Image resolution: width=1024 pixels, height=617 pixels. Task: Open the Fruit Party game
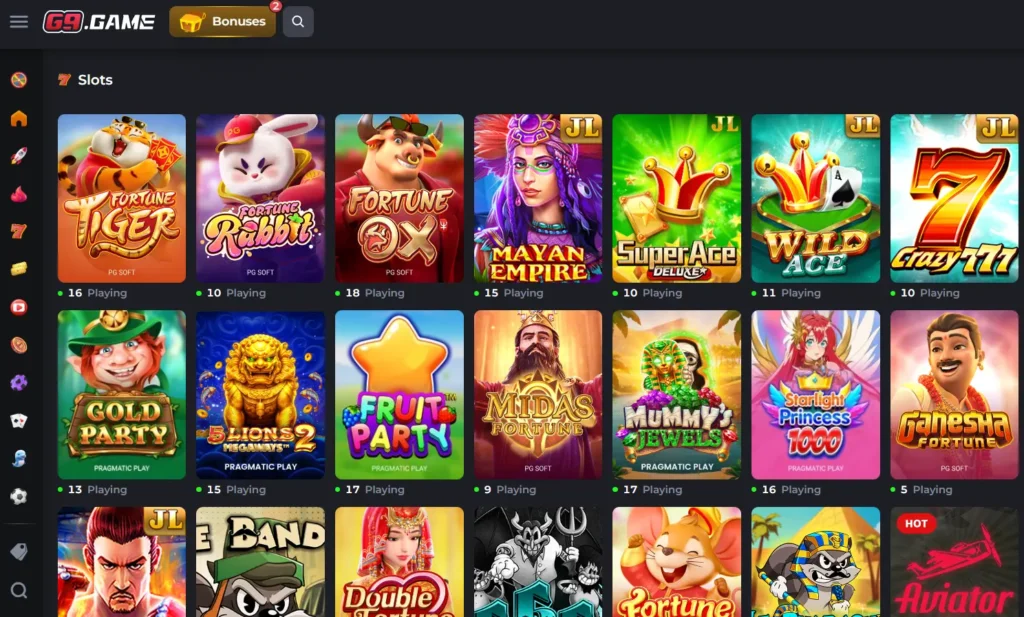click(x=399, y=395)
